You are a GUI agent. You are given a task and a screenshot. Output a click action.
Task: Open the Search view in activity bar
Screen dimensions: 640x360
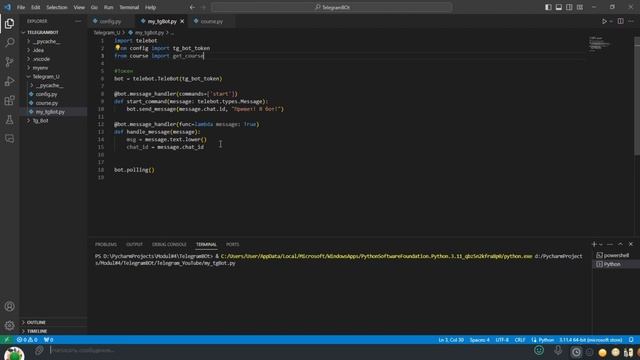[9, 42]
